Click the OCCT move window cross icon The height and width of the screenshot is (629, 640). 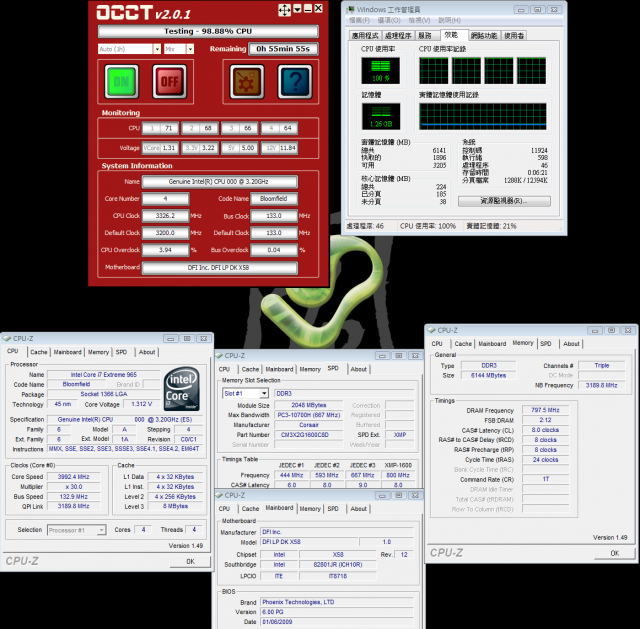pos(284,9)
